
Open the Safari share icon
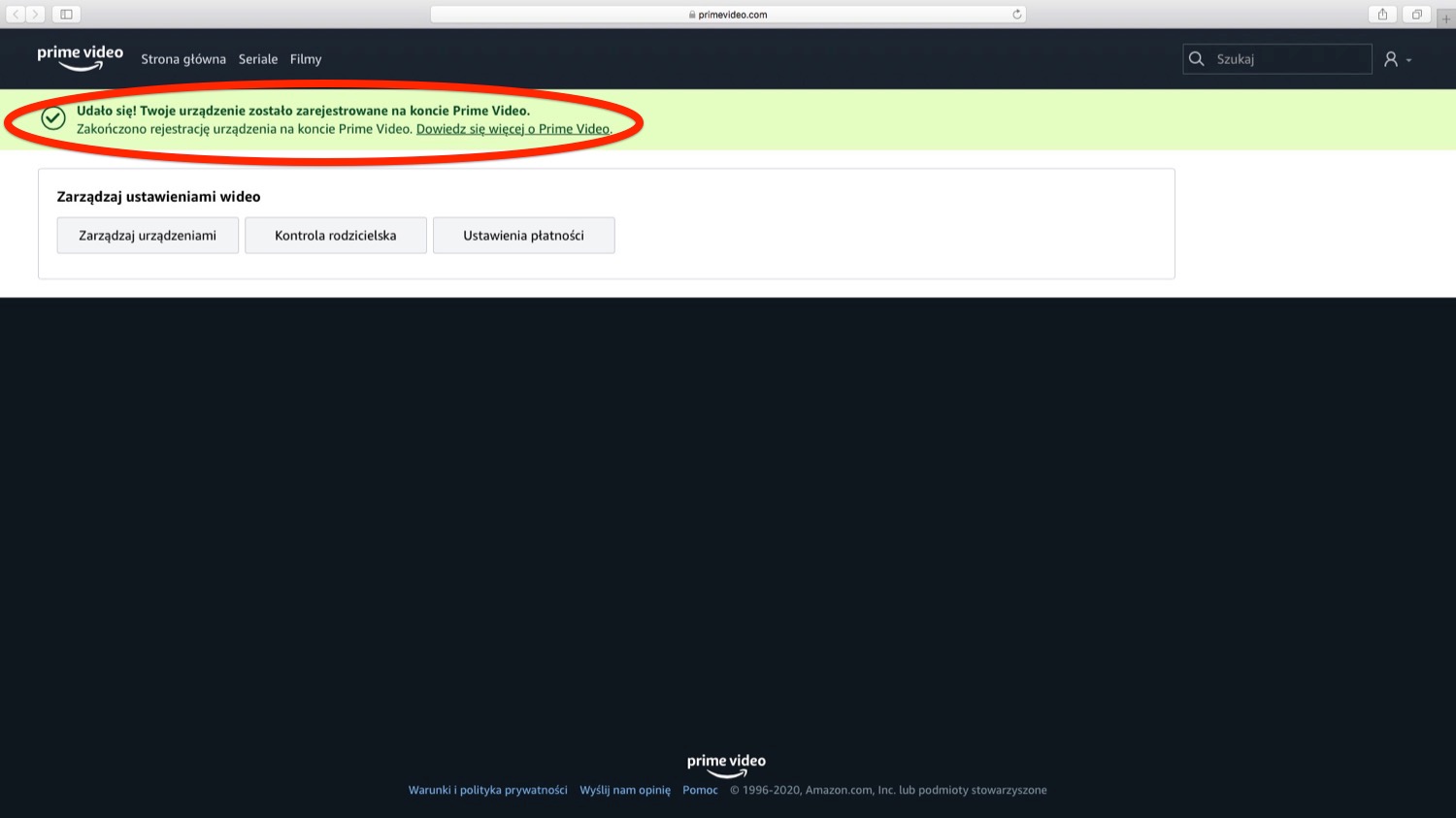click(1382, 15)
